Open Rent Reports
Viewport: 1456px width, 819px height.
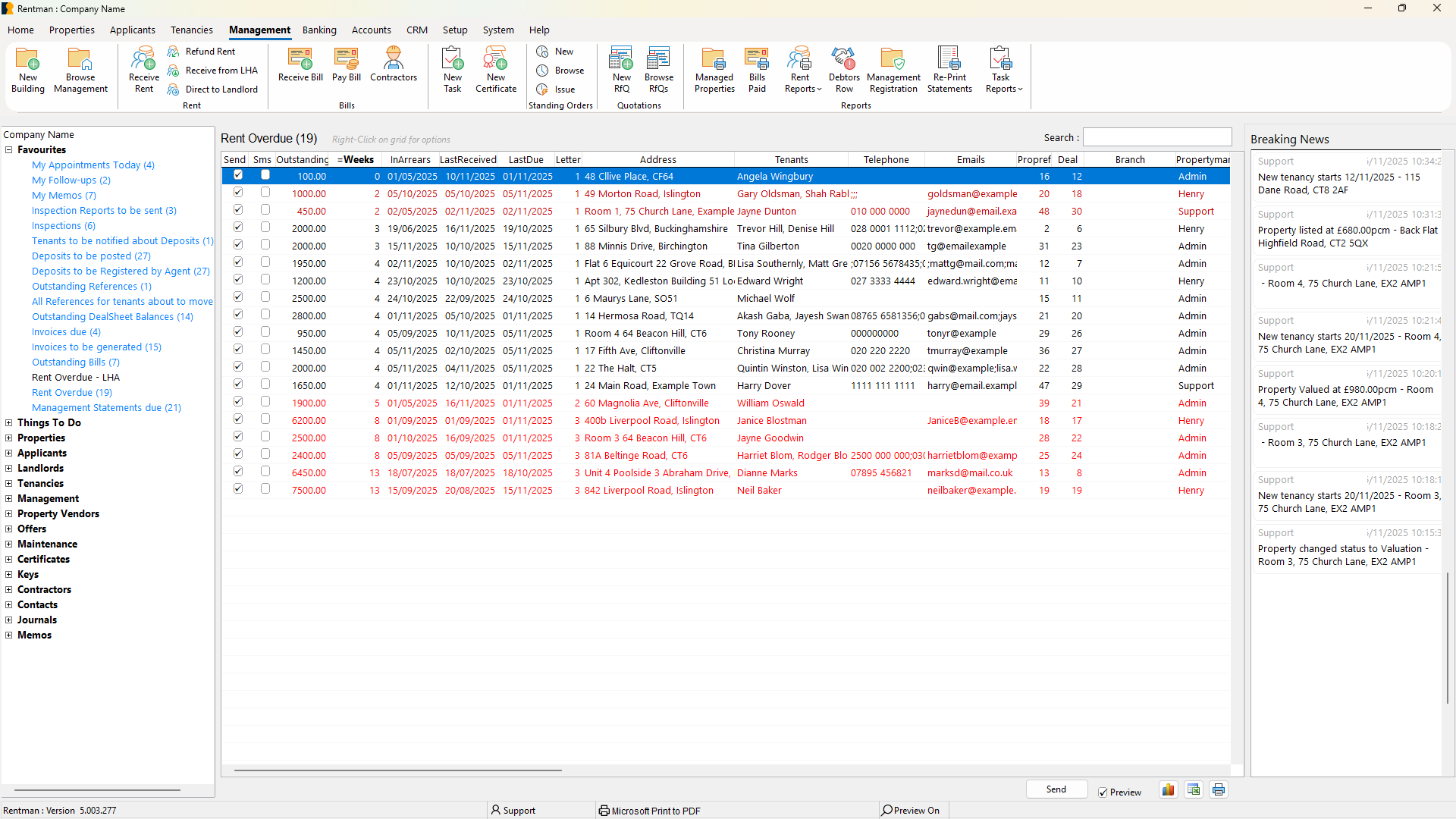(801, 70)
